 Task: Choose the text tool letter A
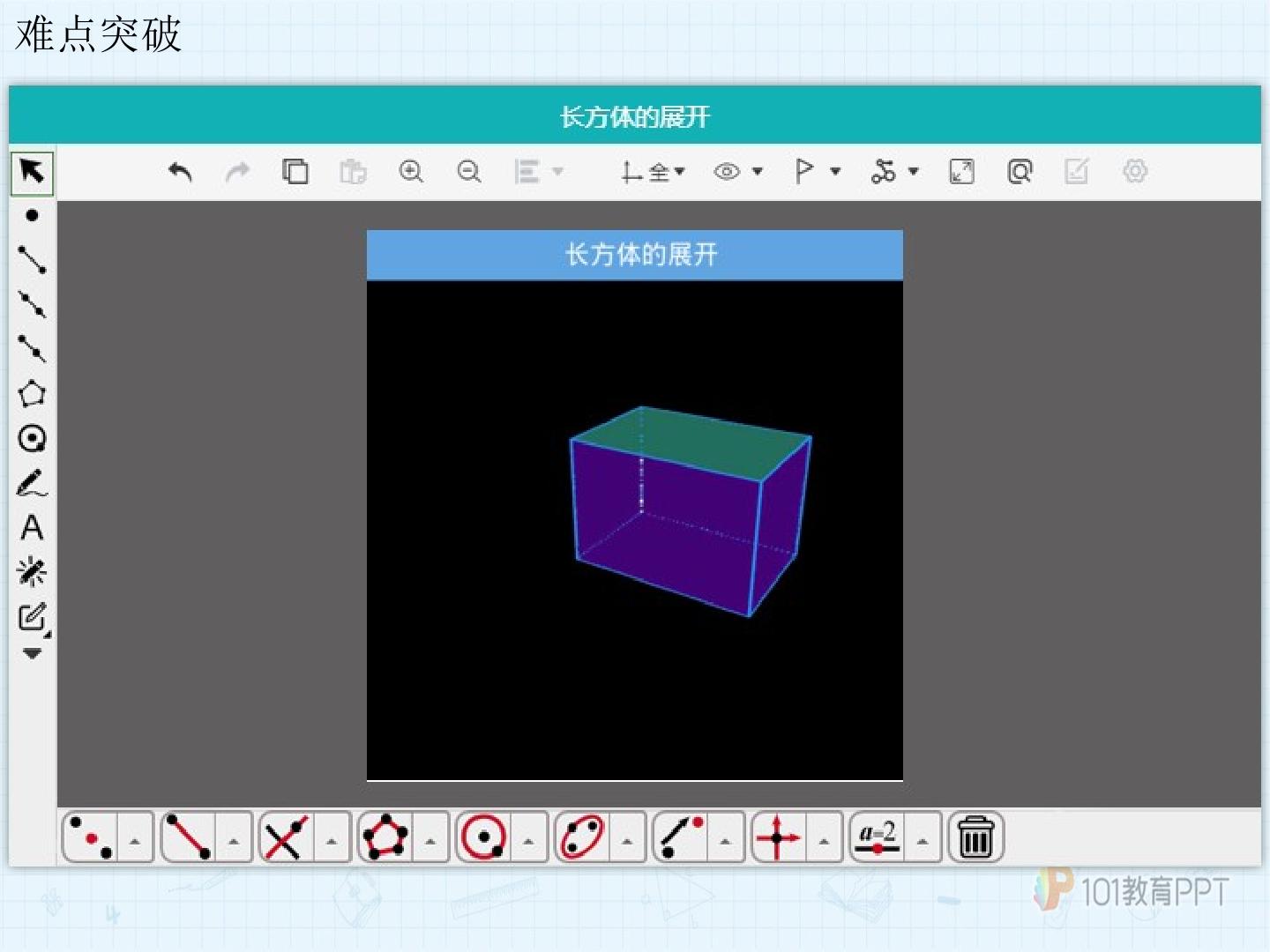pos(32,527)
